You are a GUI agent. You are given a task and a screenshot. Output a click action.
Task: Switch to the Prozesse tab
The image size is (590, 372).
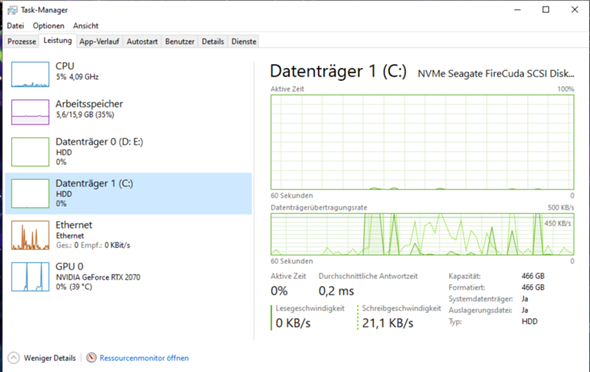click(22, 41)
